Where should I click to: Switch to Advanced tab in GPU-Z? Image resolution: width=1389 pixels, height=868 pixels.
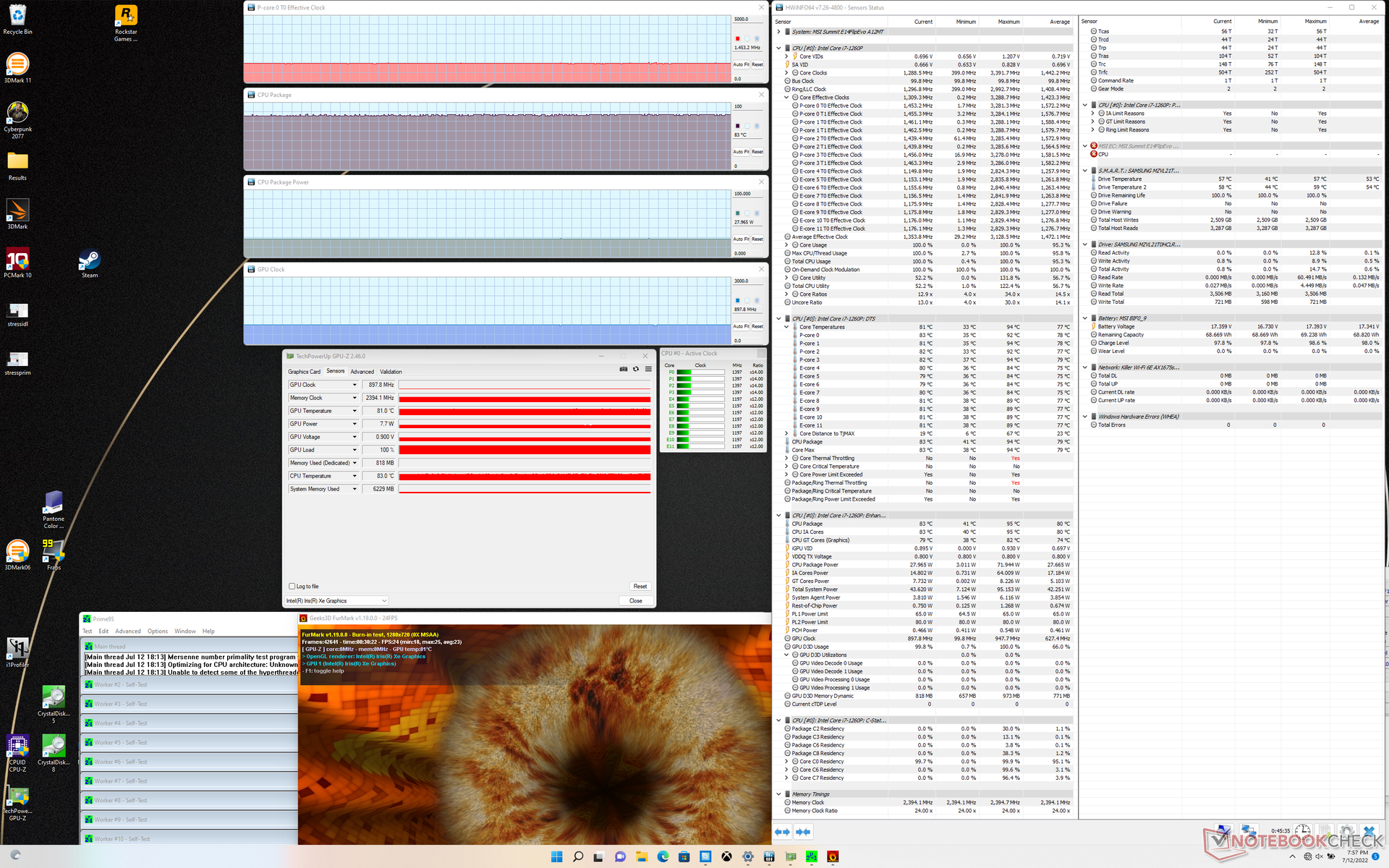(x=362, y=372)
